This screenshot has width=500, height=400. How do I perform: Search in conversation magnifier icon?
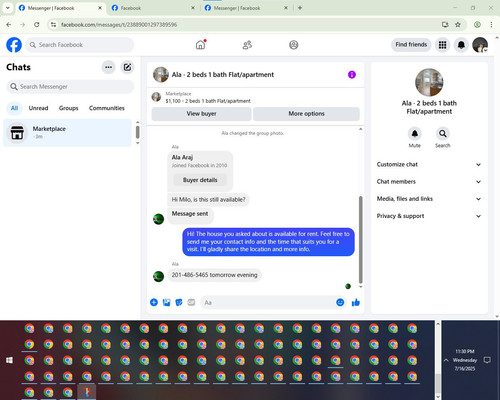pos(443,134)
